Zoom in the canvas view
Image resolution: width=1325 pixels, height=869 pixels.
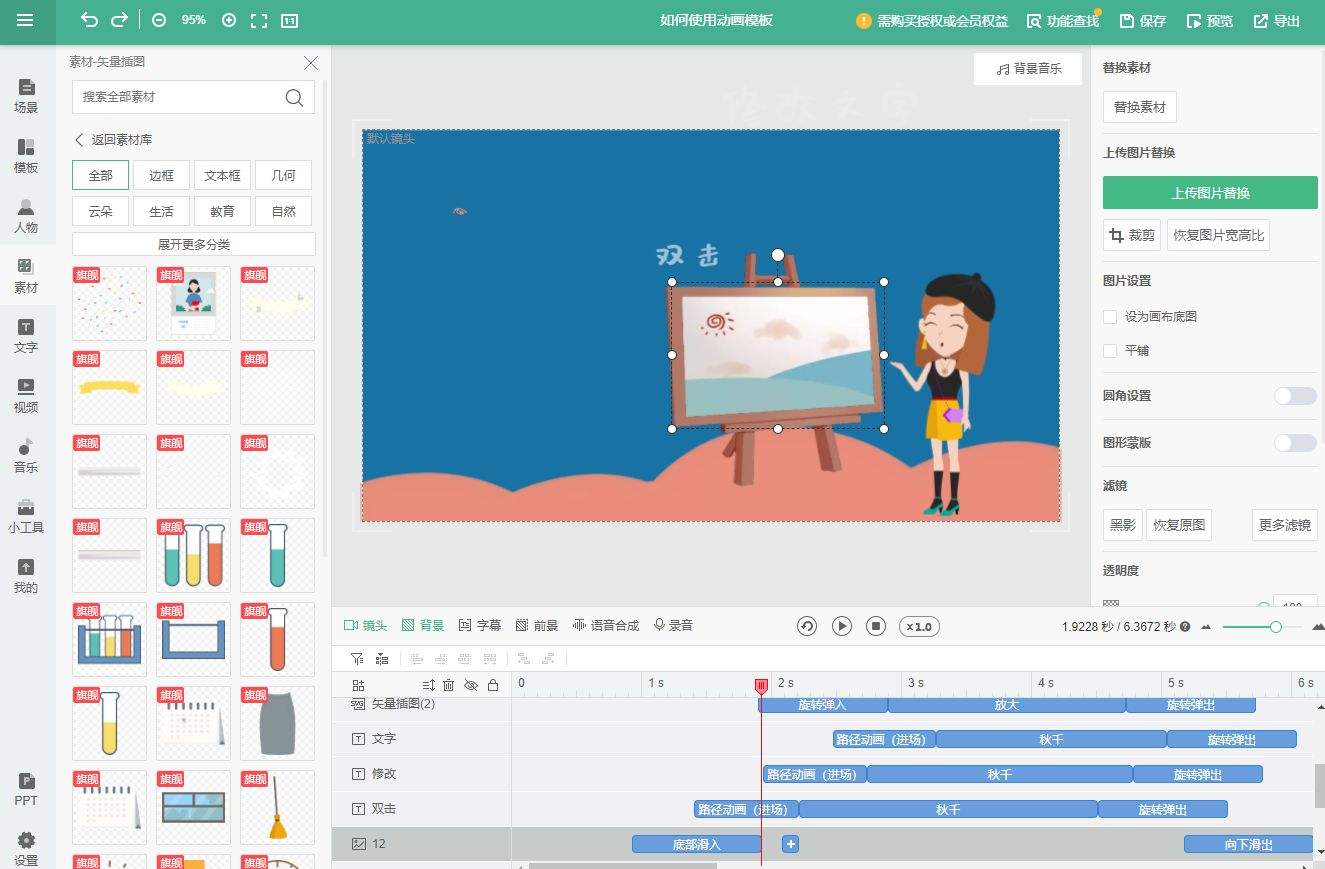(x=229, y=20)
